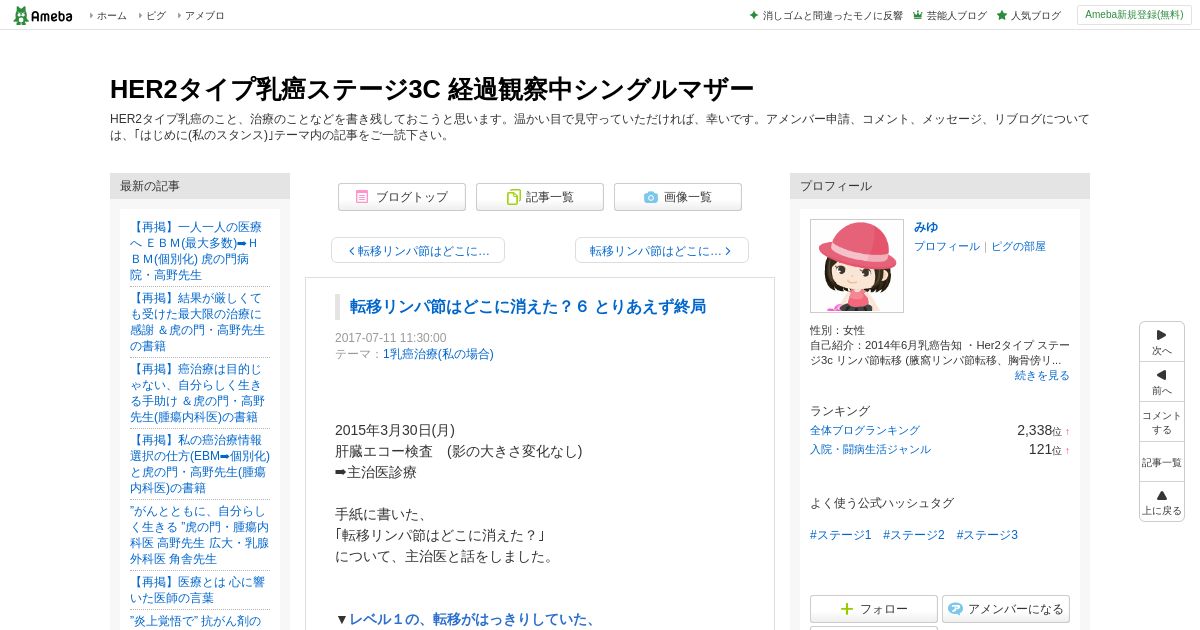
Task: Select the date text 2017-07-11 11:30:00
Action: (391, 338)
